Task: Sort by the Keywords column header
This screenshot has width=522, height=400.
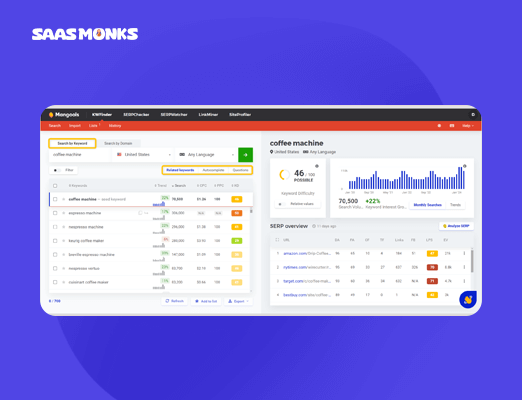Action: (x=78, y=186)
